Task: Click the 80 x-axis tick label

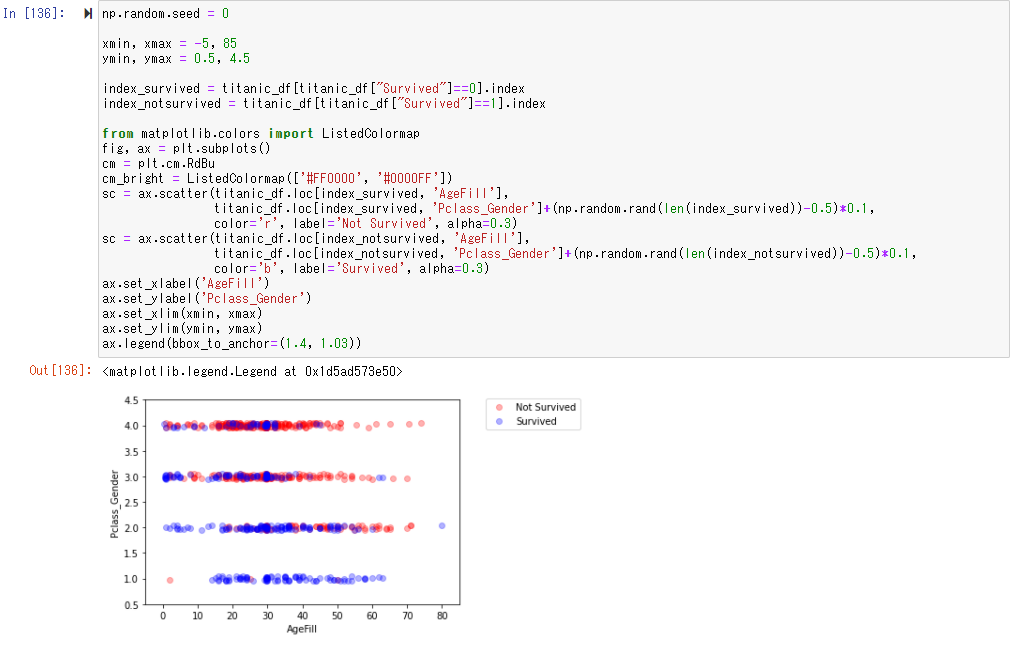Action: point(442,616)
